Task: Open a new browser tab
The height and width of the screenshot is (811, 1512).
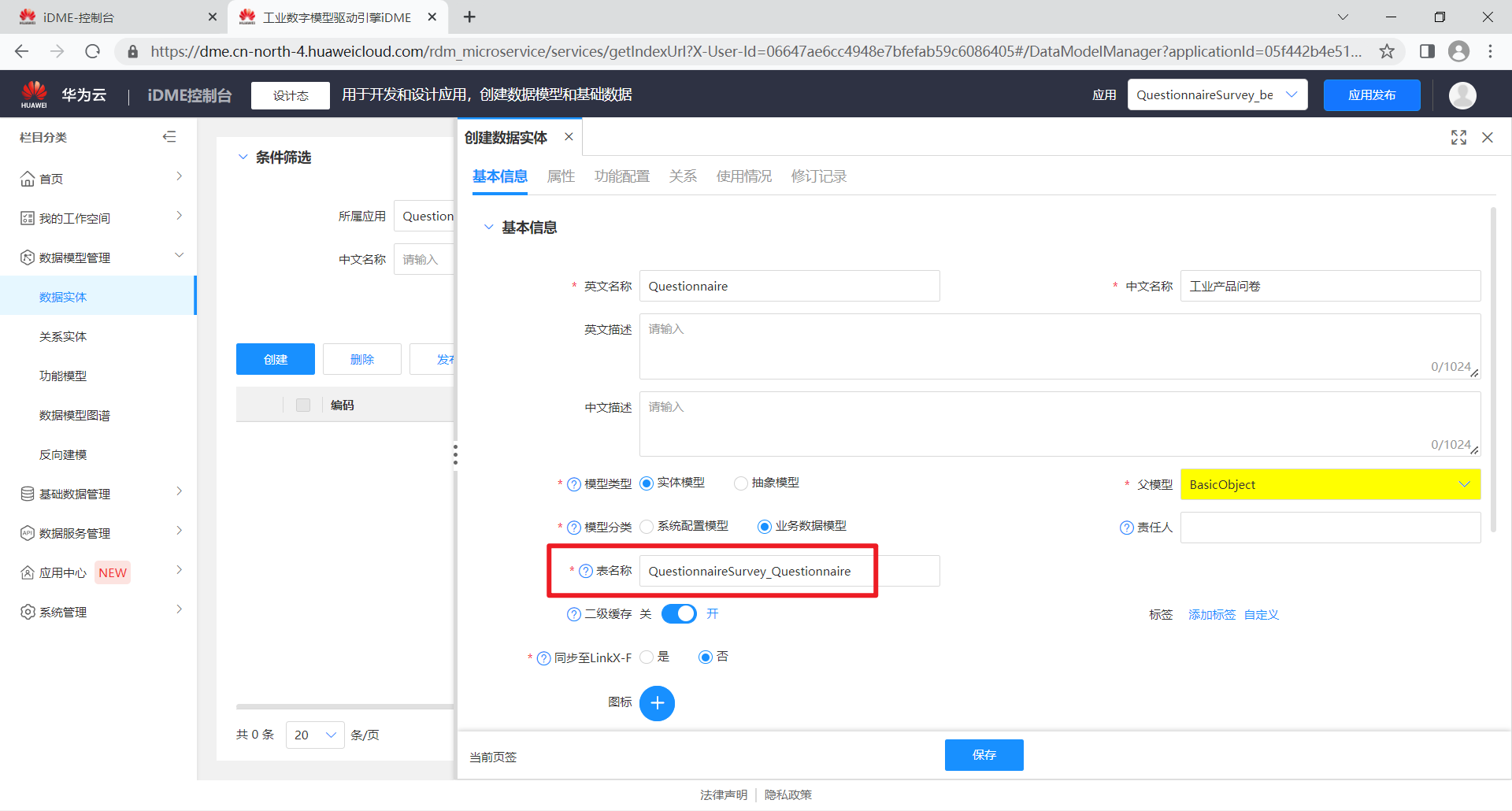Action: point(469,17)
